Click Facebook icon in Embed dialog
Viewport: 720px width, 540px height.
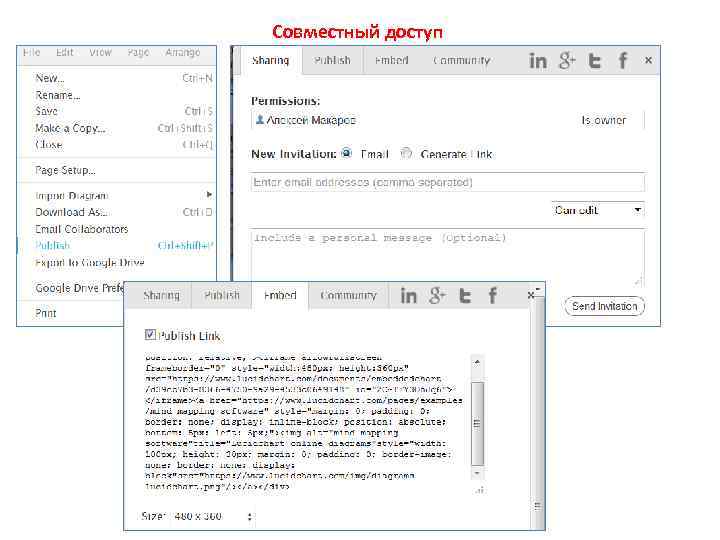click(x=493, y=295)
